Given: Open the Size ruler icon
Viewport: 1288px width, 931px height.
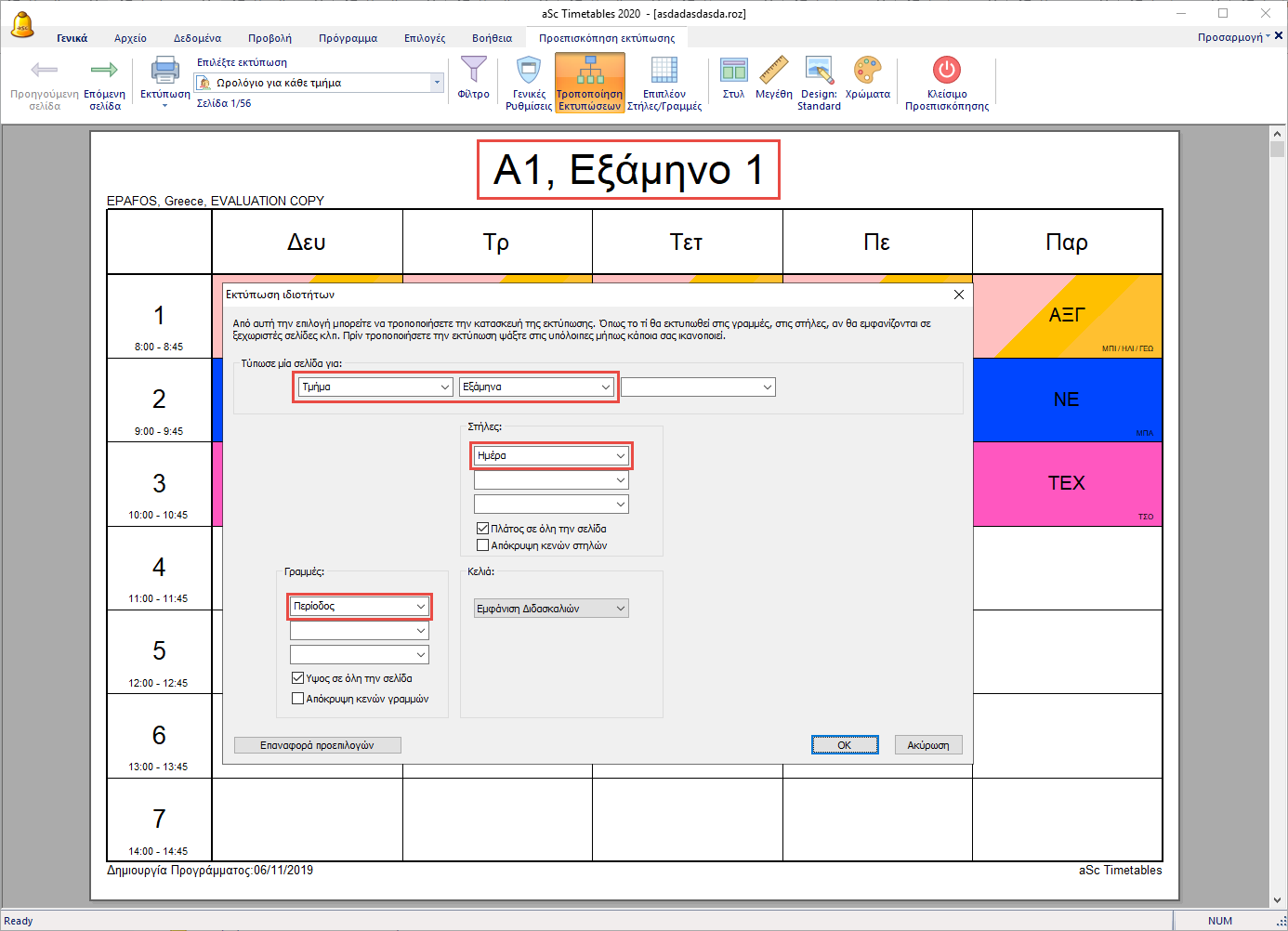Looking at the screenshot, I should click(773, 71).
